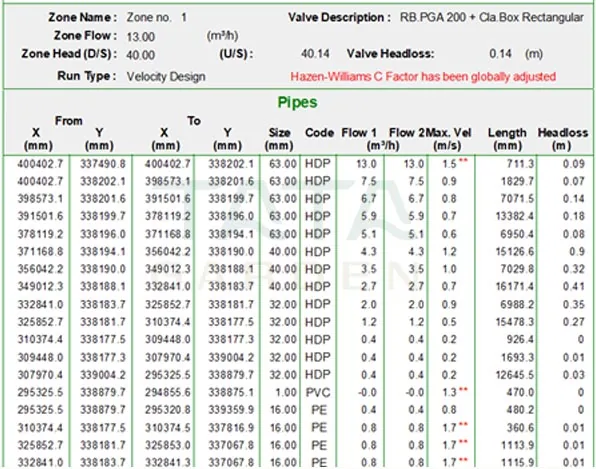
Task: Click the To X cell 332841.3
Action: [x=168, y=463]
